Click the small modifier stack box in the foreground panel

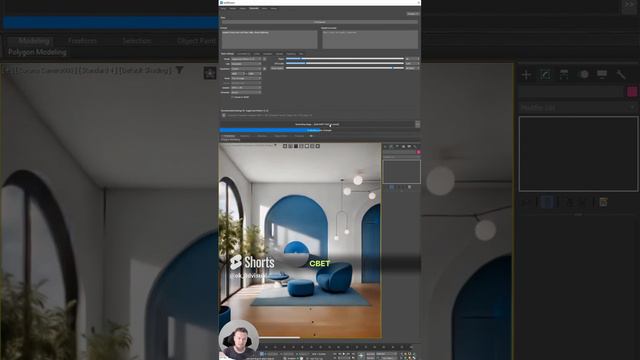pos(402,171)
